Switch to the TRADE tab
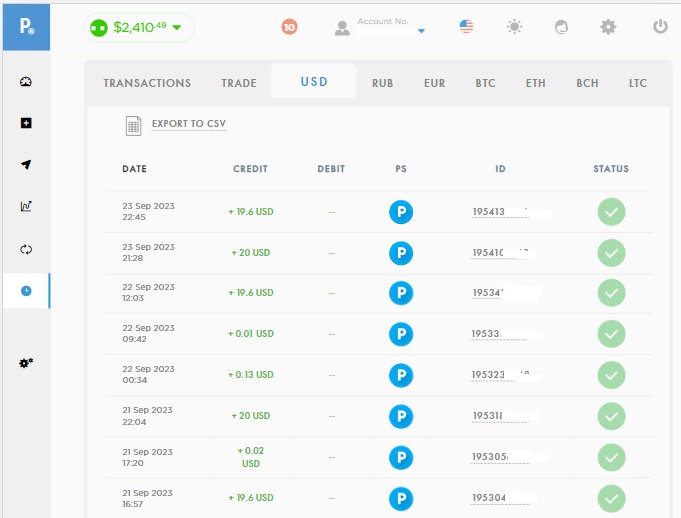Image resolution: width=681 pixels, height=518 pixels. pyautogui.click(x=239, y=83)
